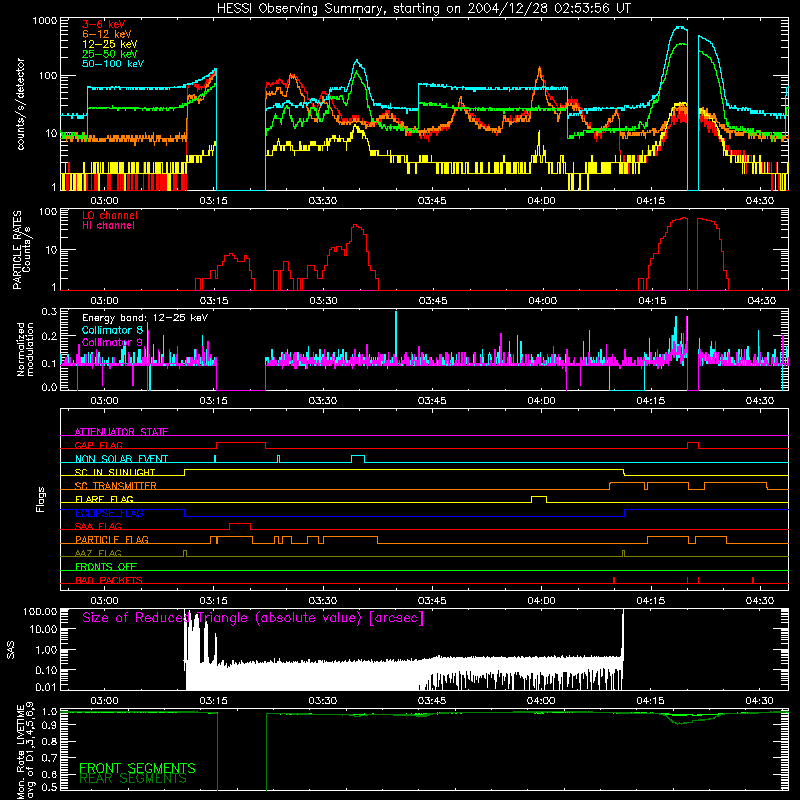Click the non solar event pulse near 03:35
The height and width of the screenshot is (800, 800).
pos(358,458)
